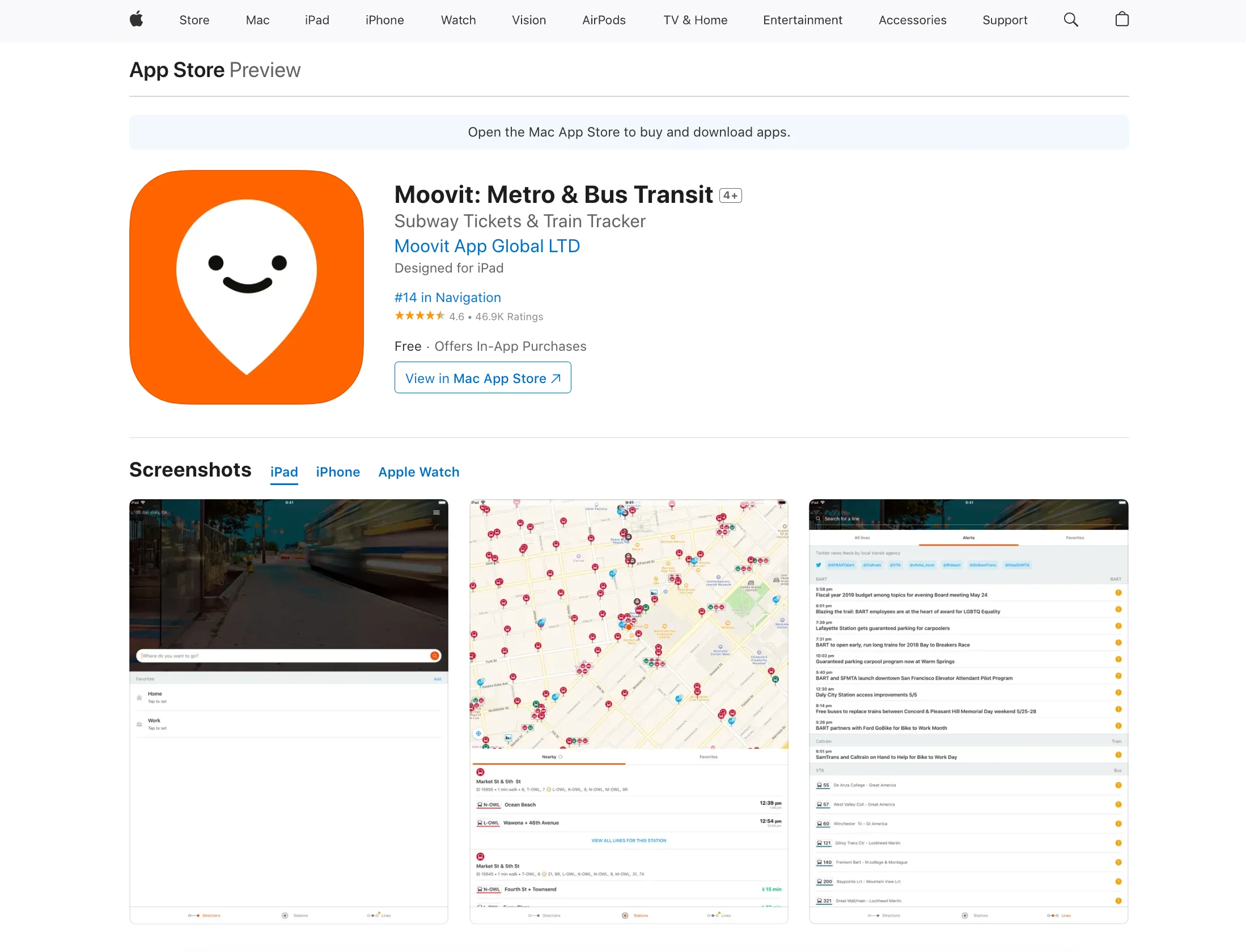
Task: Click the 'Moovit: Metro & Bus Transit' title
Action: (553, 195)
